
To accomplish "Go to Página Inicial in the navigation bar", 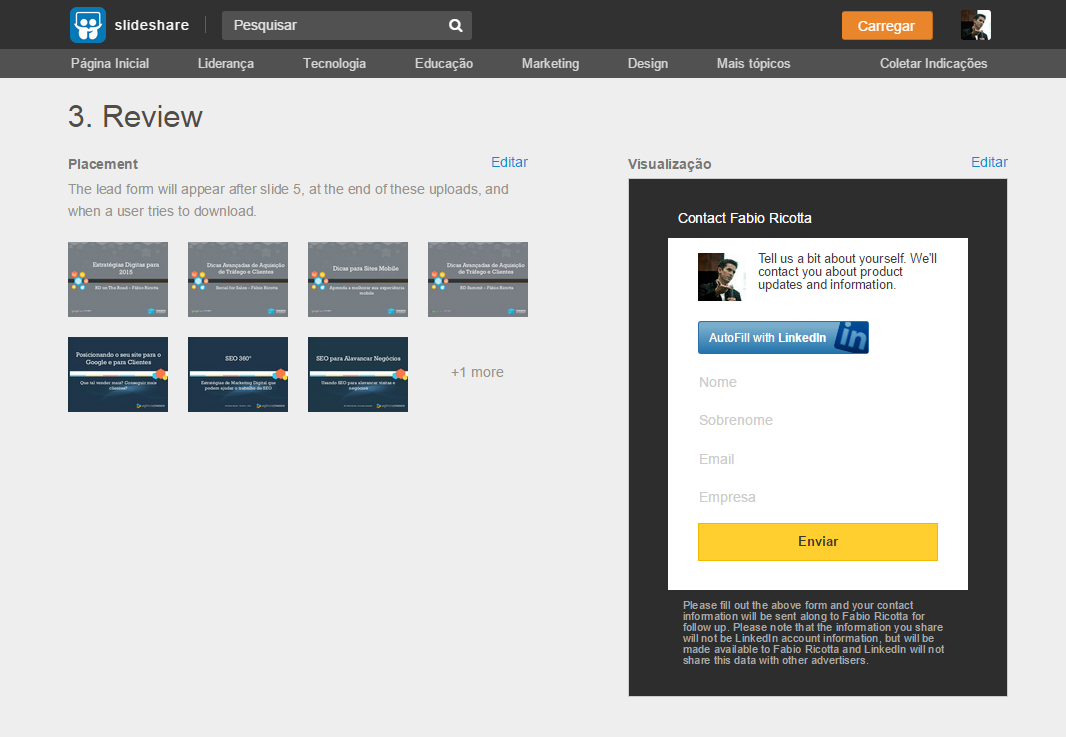I will (110, 63).
